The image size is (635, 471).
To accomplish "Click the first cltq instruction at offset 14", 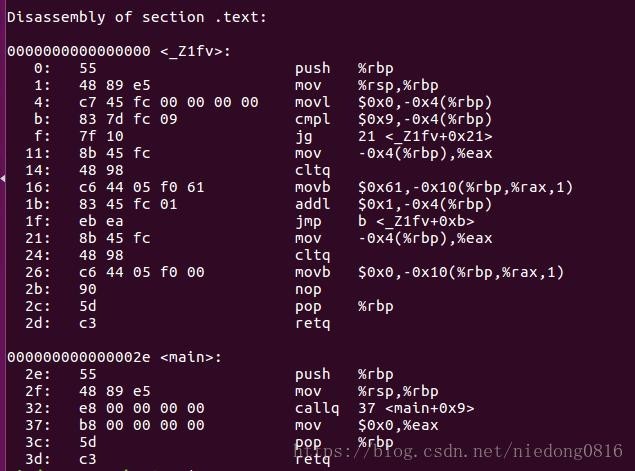I will (312, 170).
